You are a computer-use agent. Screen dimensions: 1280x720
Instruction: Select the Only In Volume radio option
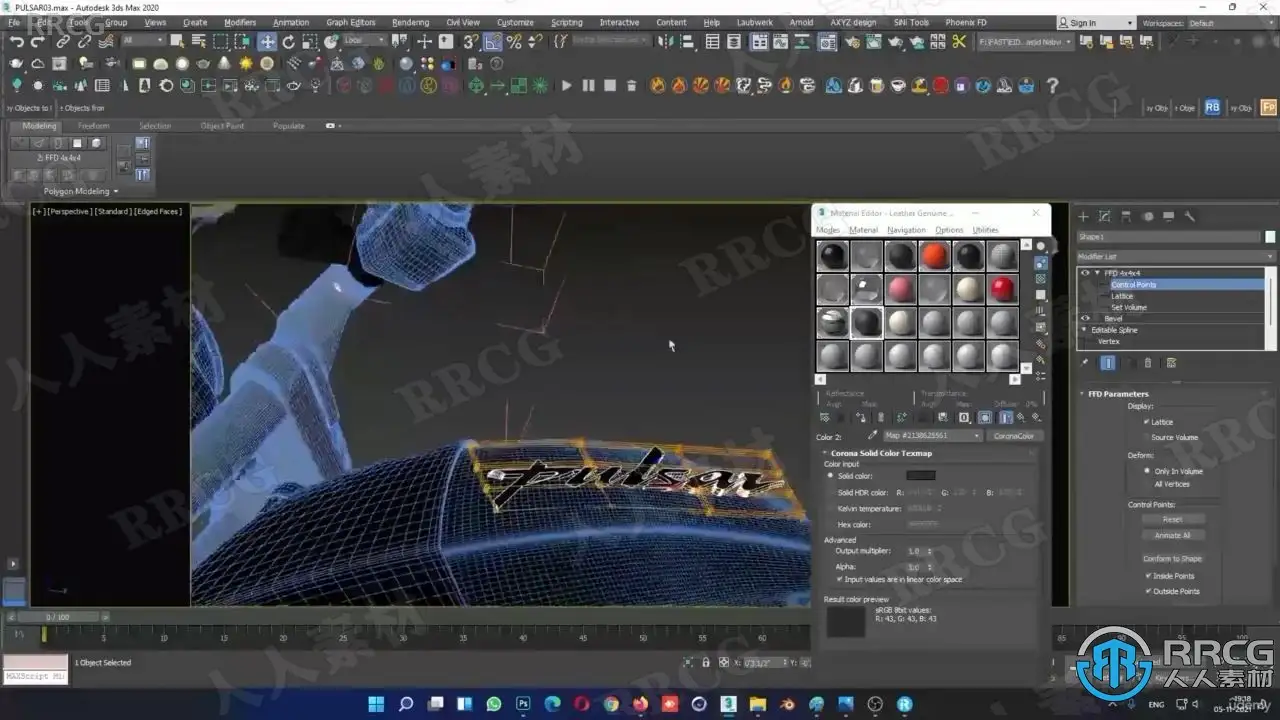tap(1146, 471)
